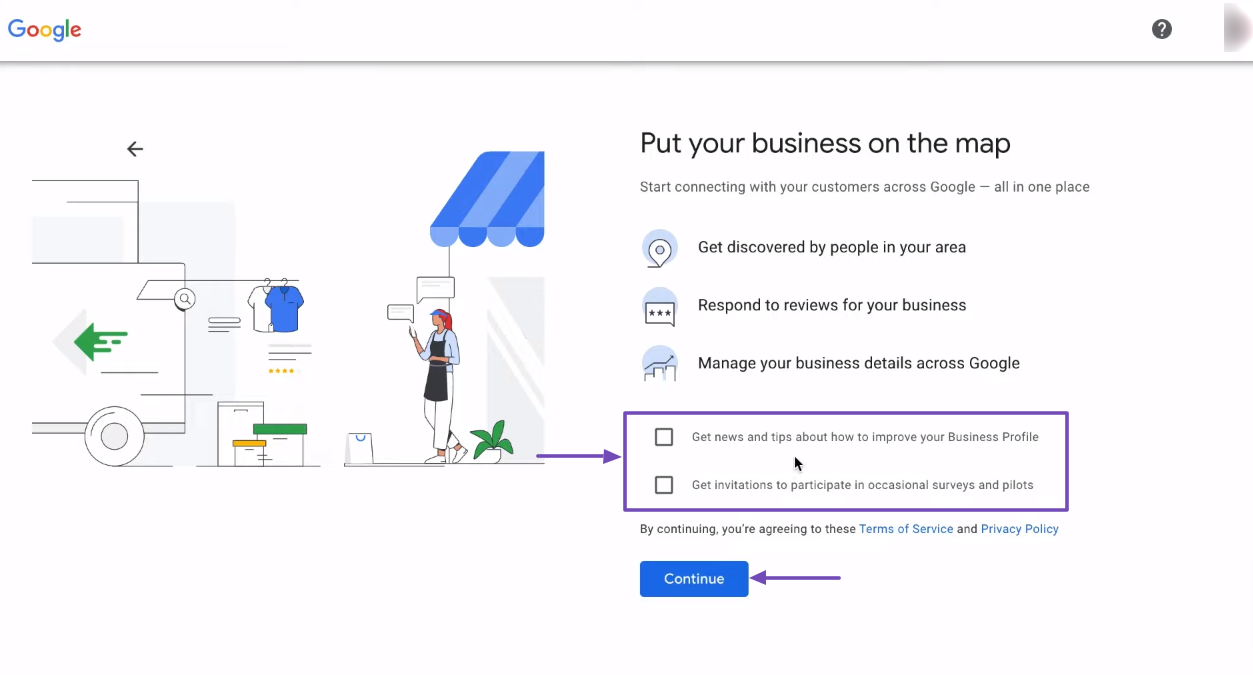Click 'Start connecting with your customers' subtitle
Screen dimensions: 1253x675
tap(865, 187)
